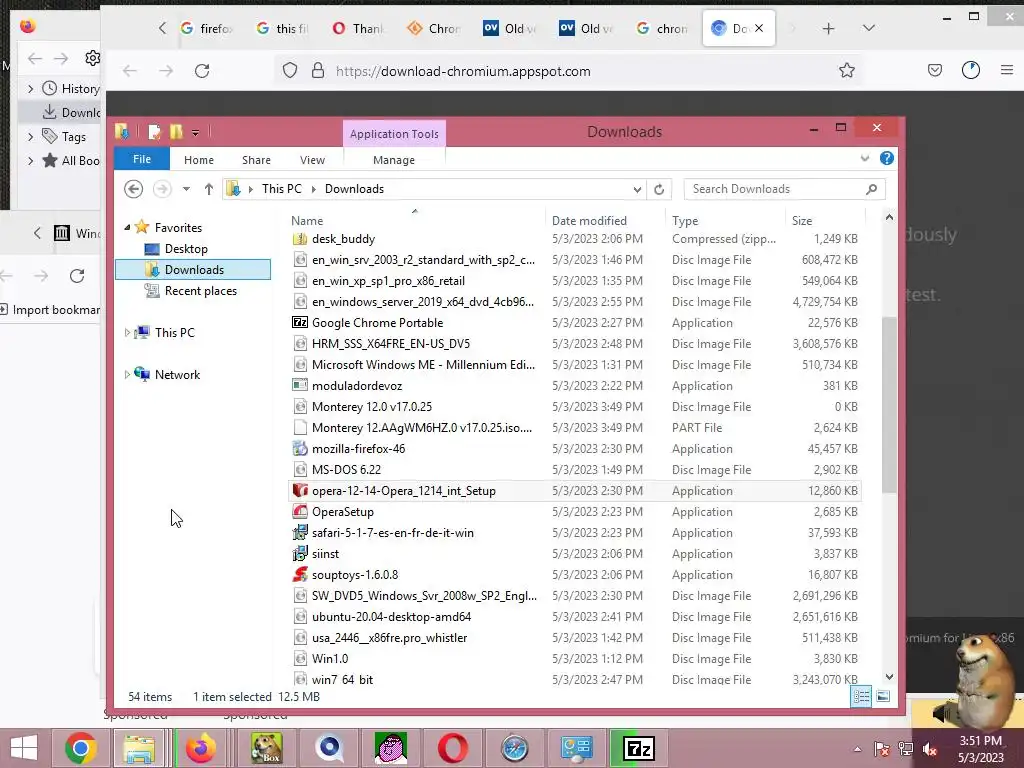1024x768 pixels.
Task: Open address bar history dropdown
Action: [637, 189]
